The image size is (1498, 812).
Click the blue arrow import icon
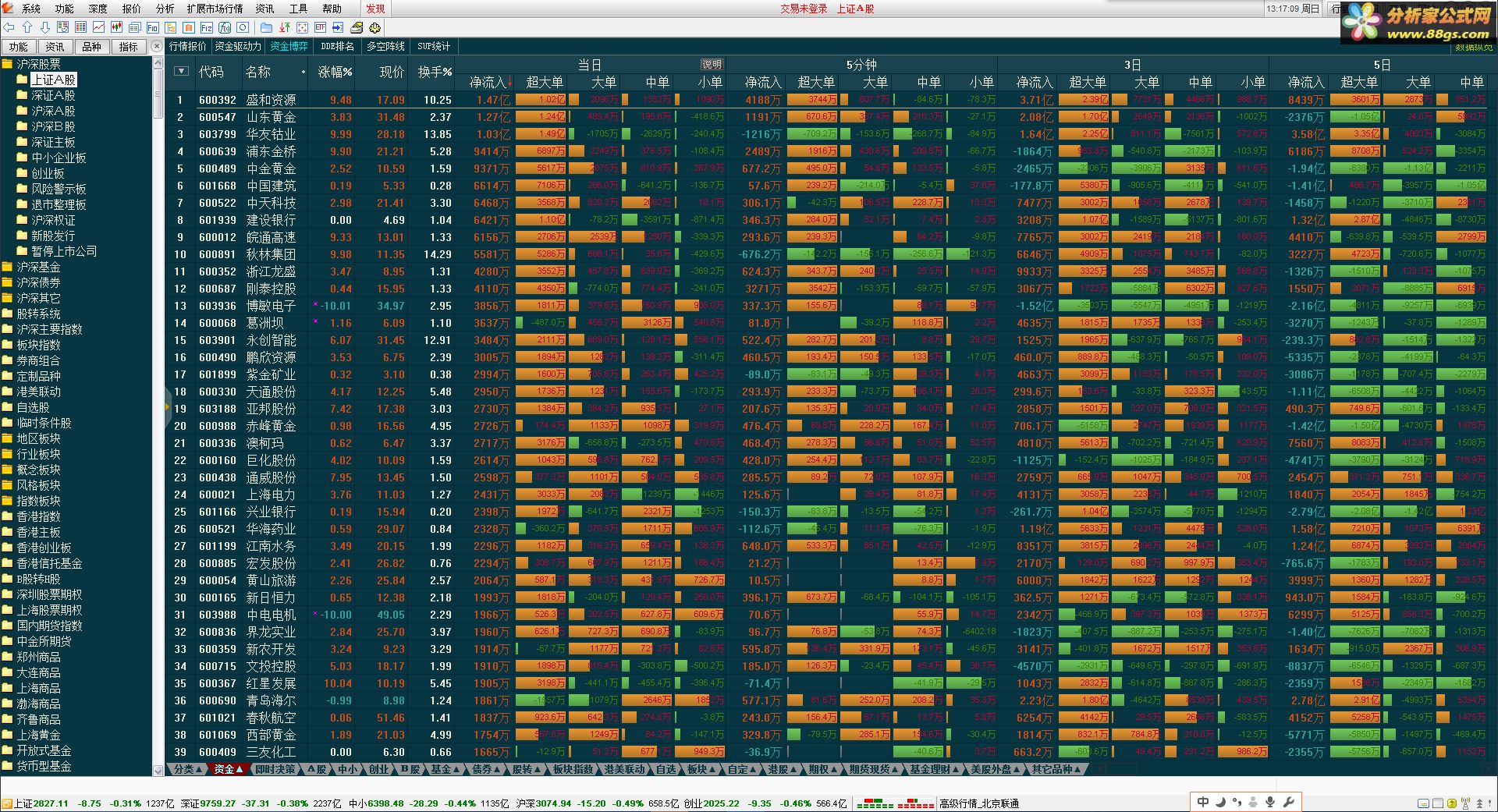(x=338, y=27)
